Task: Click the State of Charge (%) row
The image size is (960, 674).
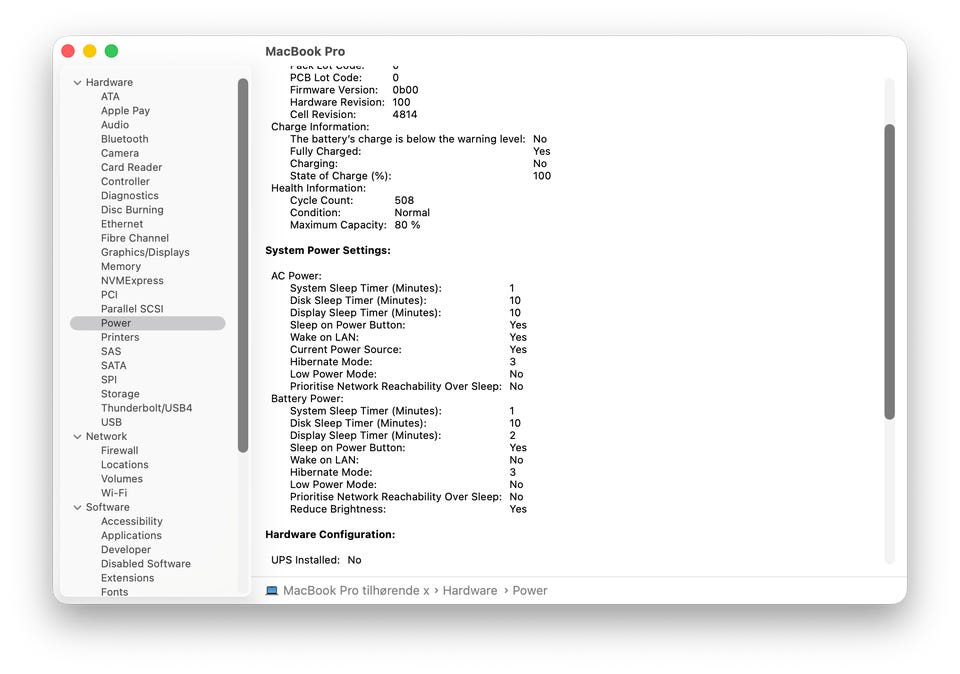Action: pyautogui.click(x=421, y=176)
